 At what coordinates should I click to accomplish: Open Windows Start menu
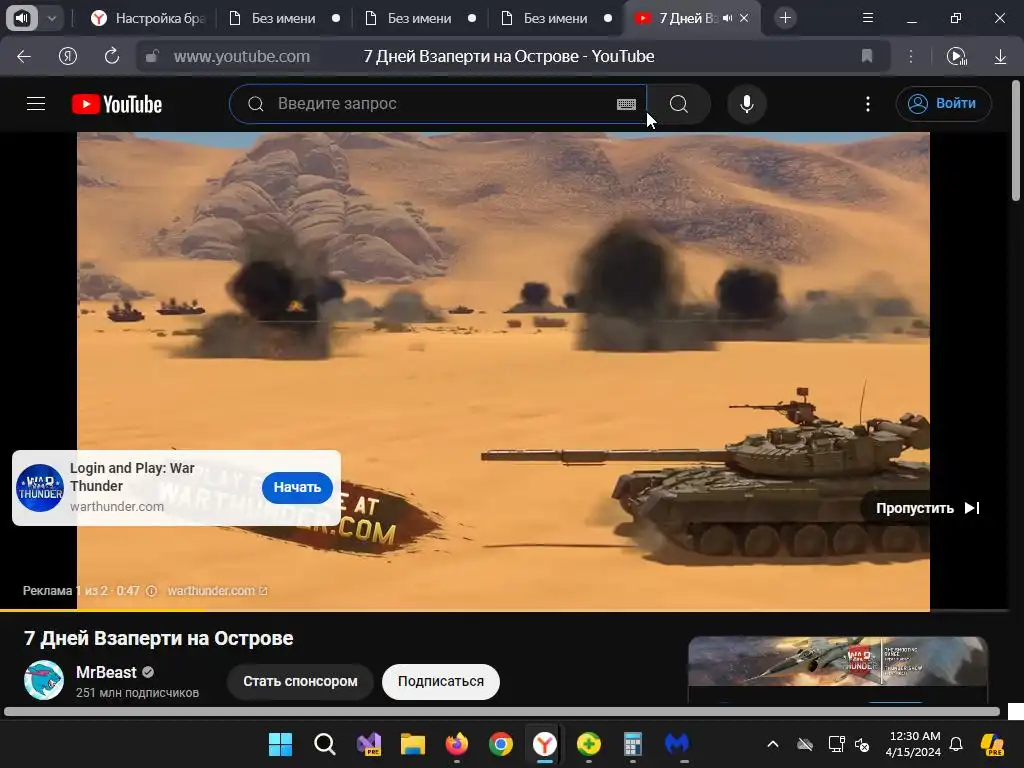[281, 744]
